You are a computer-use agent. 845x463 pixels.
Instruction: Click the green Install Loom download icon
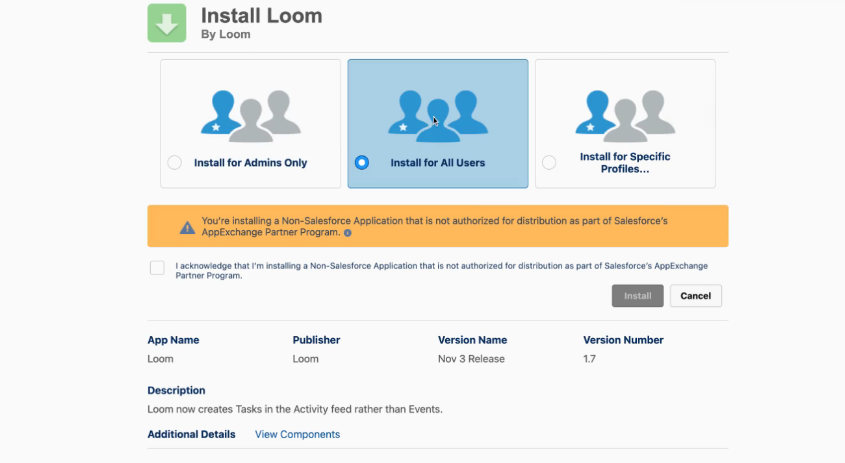(x=167, y=23)
